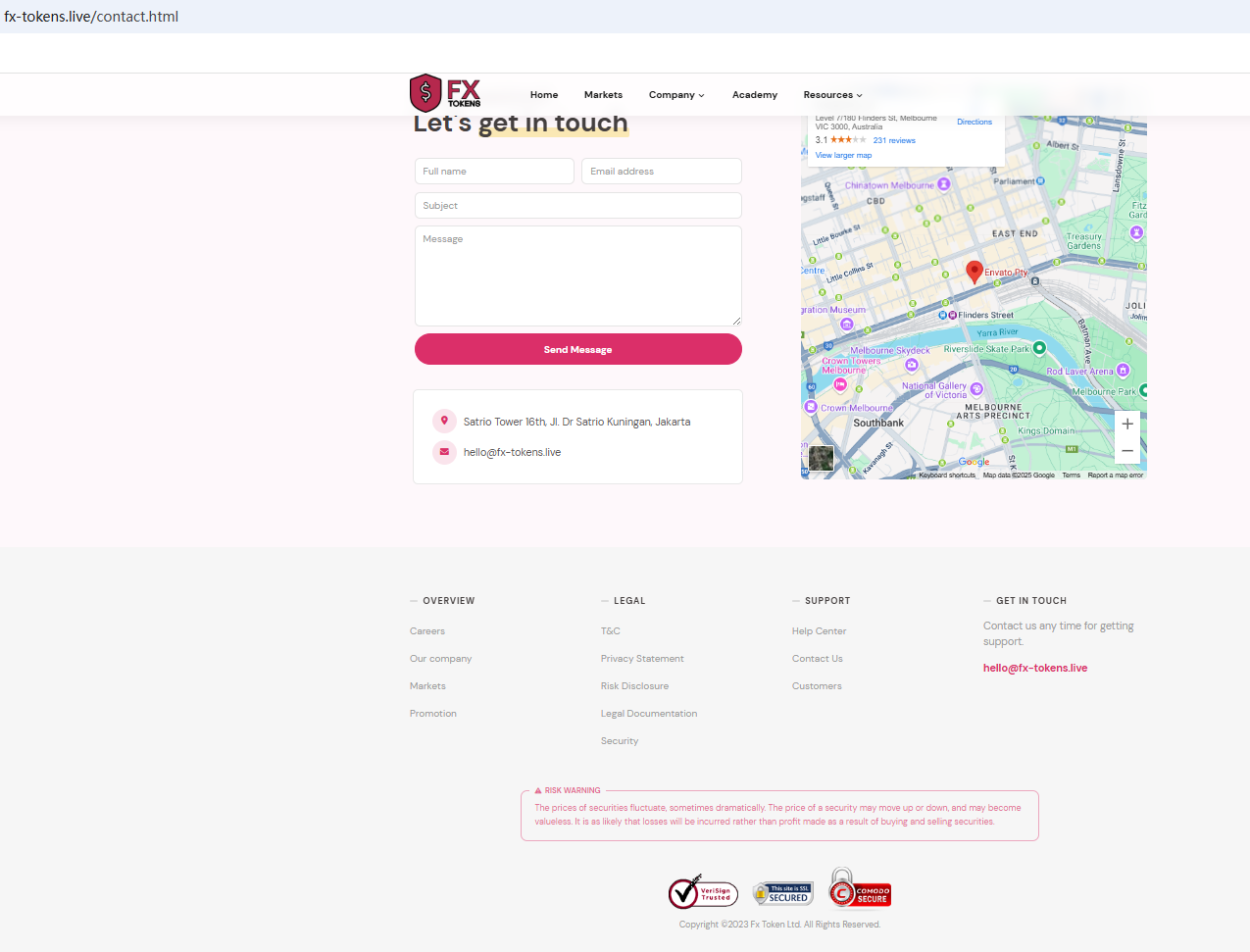Screen dimensions: 1250x952
Task: Click the Chinatown Melbourne place marker
Action: [944, 184]
